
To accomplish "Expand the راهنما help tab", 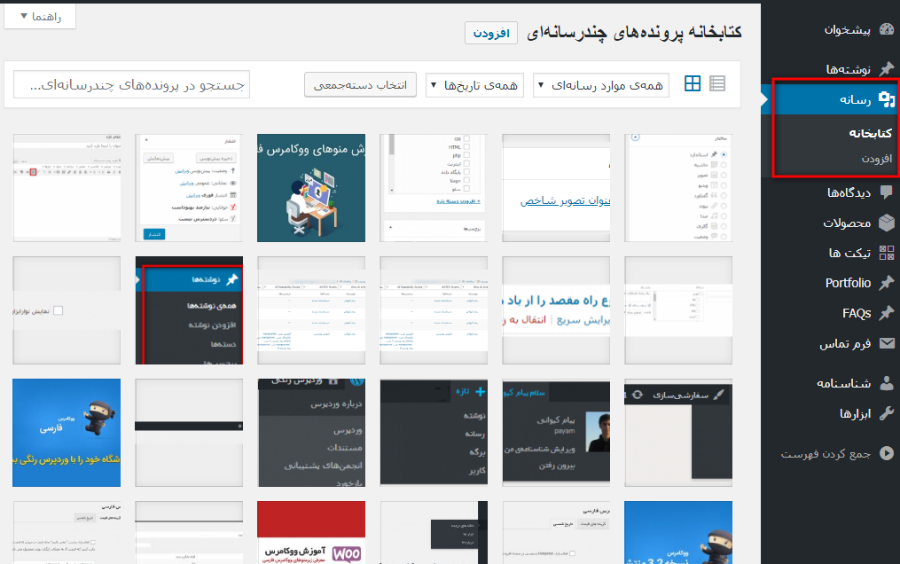I will [x=39, y=17].
